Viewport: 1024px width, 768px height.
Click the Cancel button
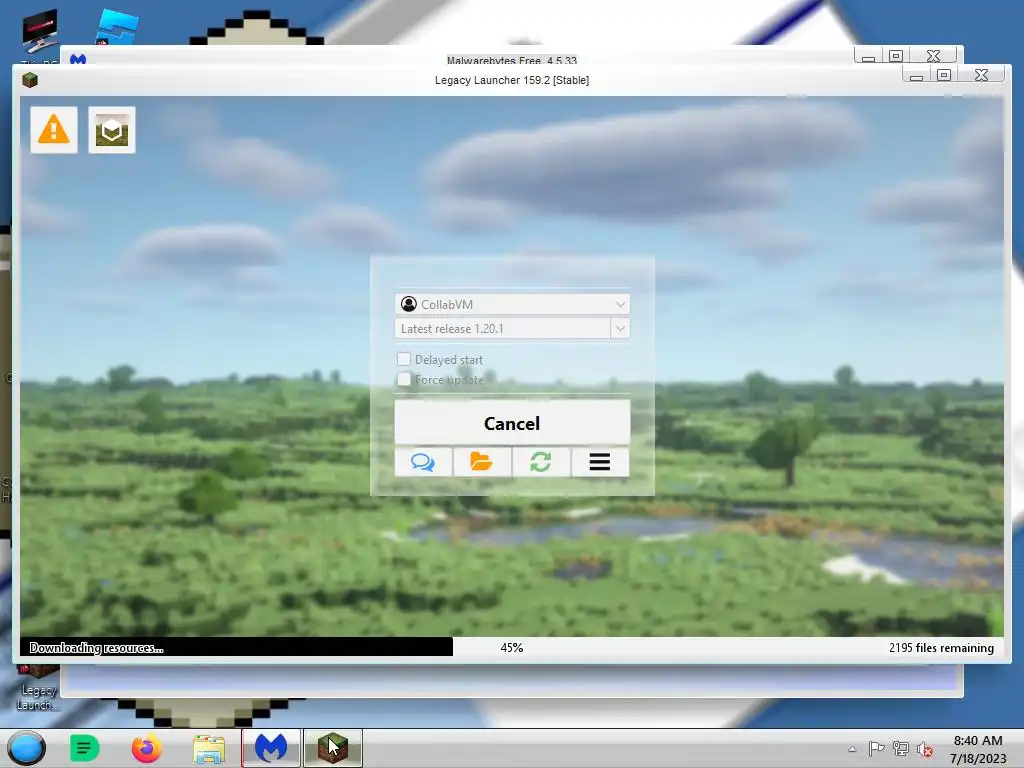pos(512,423)
